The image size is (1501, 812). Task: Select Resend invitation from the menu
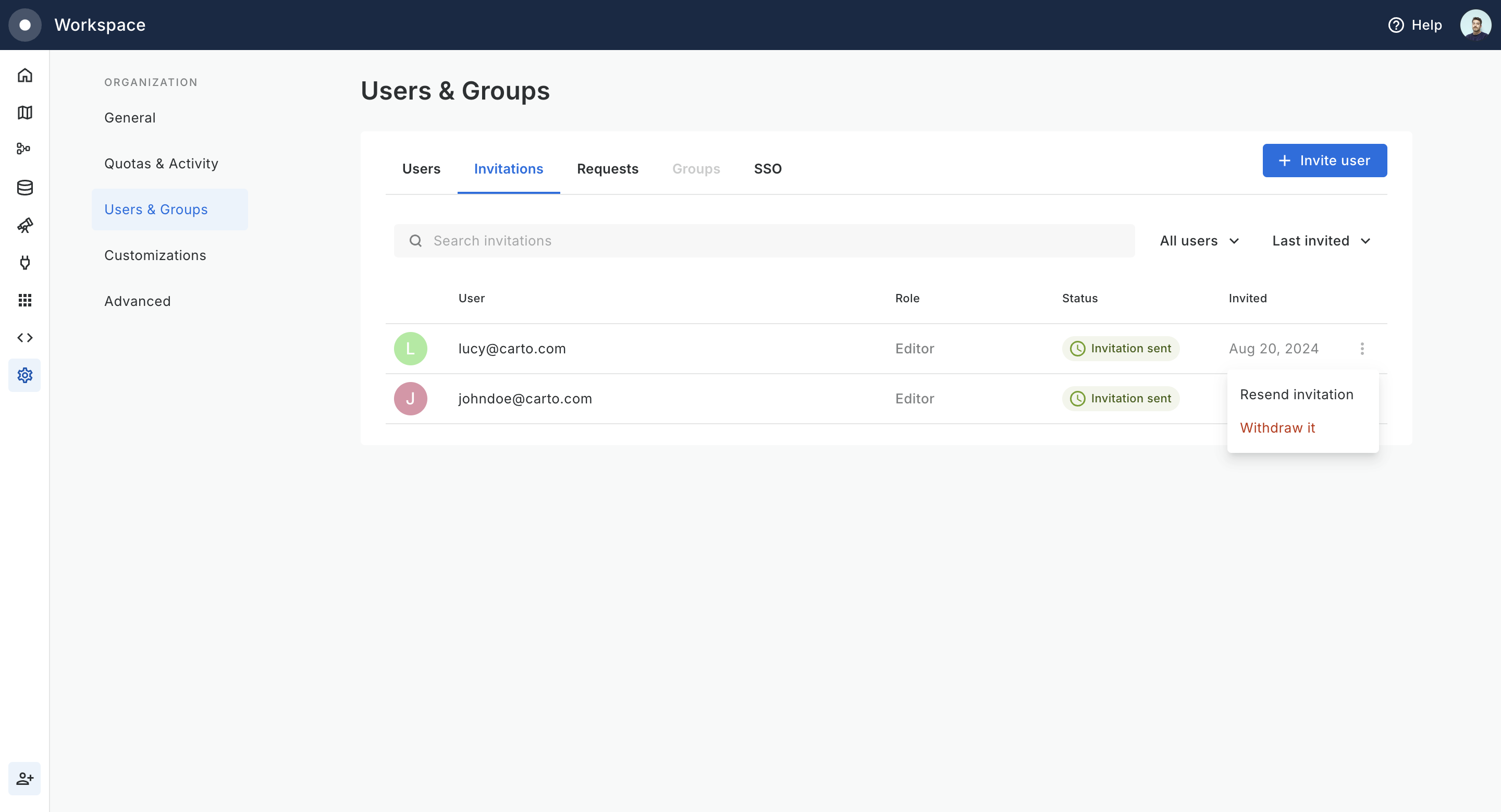(x=1296, y=395)
